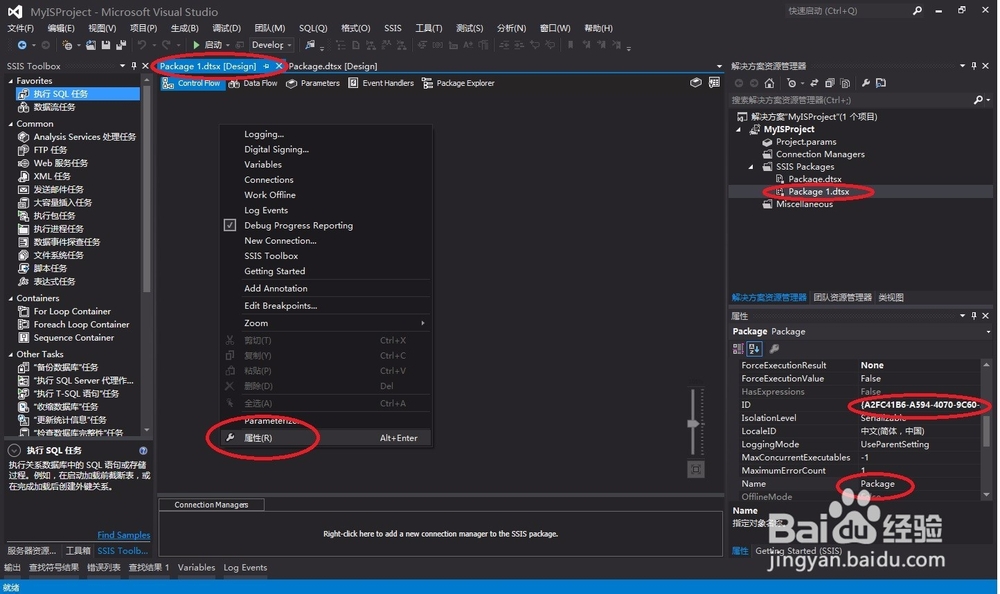Click Categorized view icon in Properties

738,348
